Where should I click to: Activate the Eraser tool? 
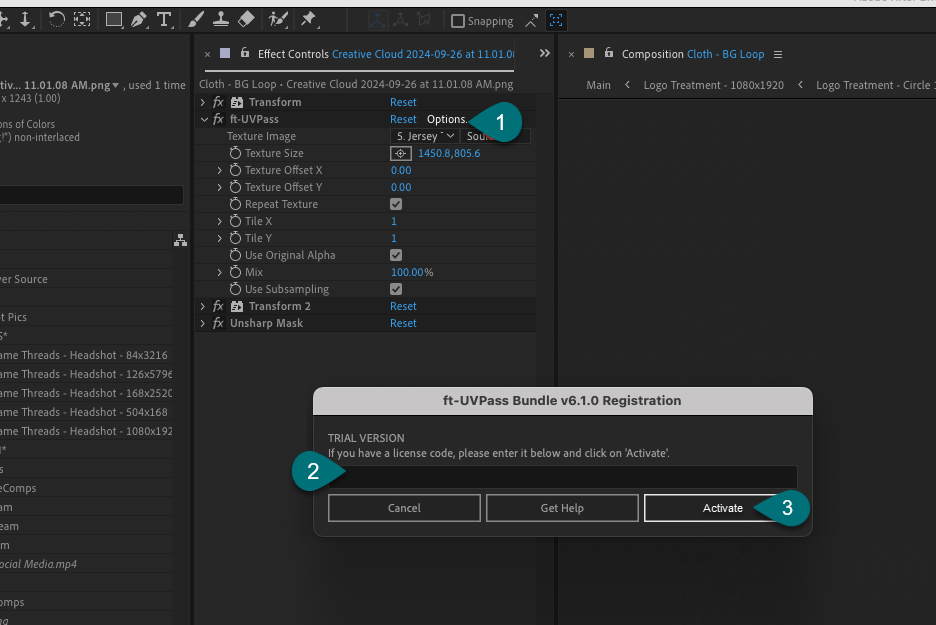[247, 20]
